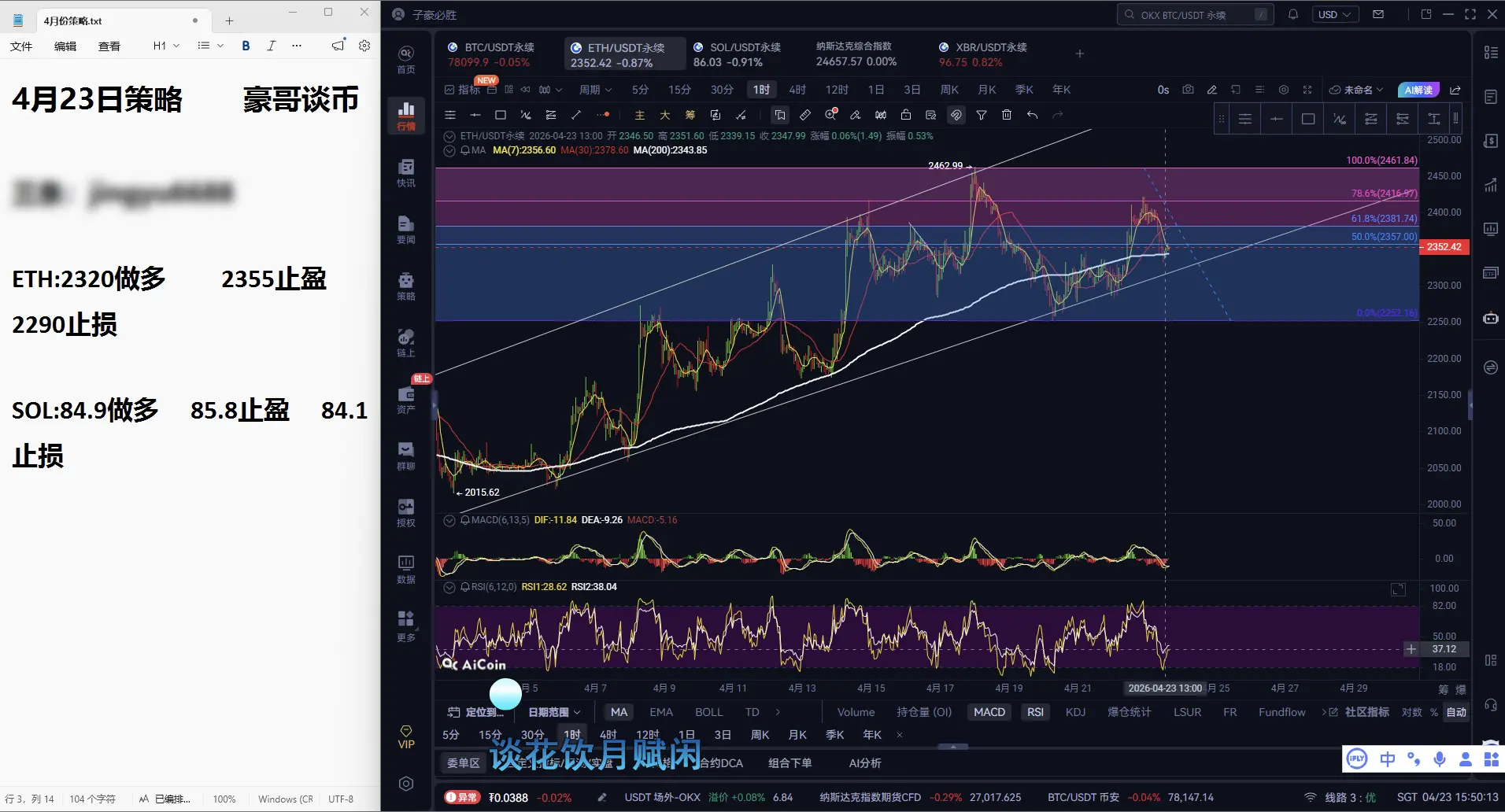Expand 周期 period dropdown
Viewport: 1505px width, 812px height.
(595, 90)
